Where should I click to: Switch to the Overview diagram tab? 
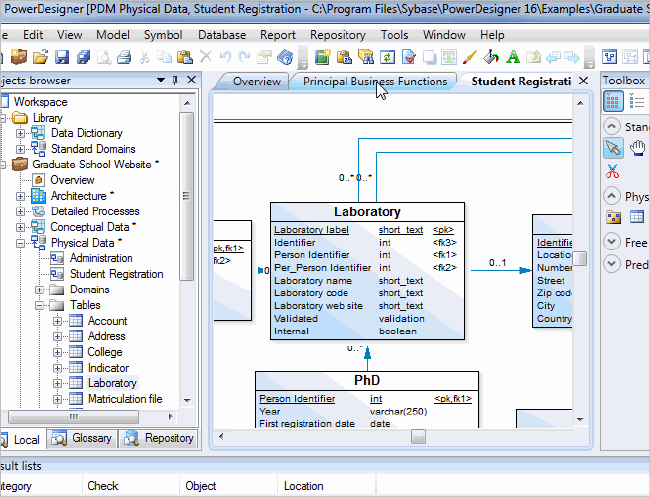pos(256,81)
